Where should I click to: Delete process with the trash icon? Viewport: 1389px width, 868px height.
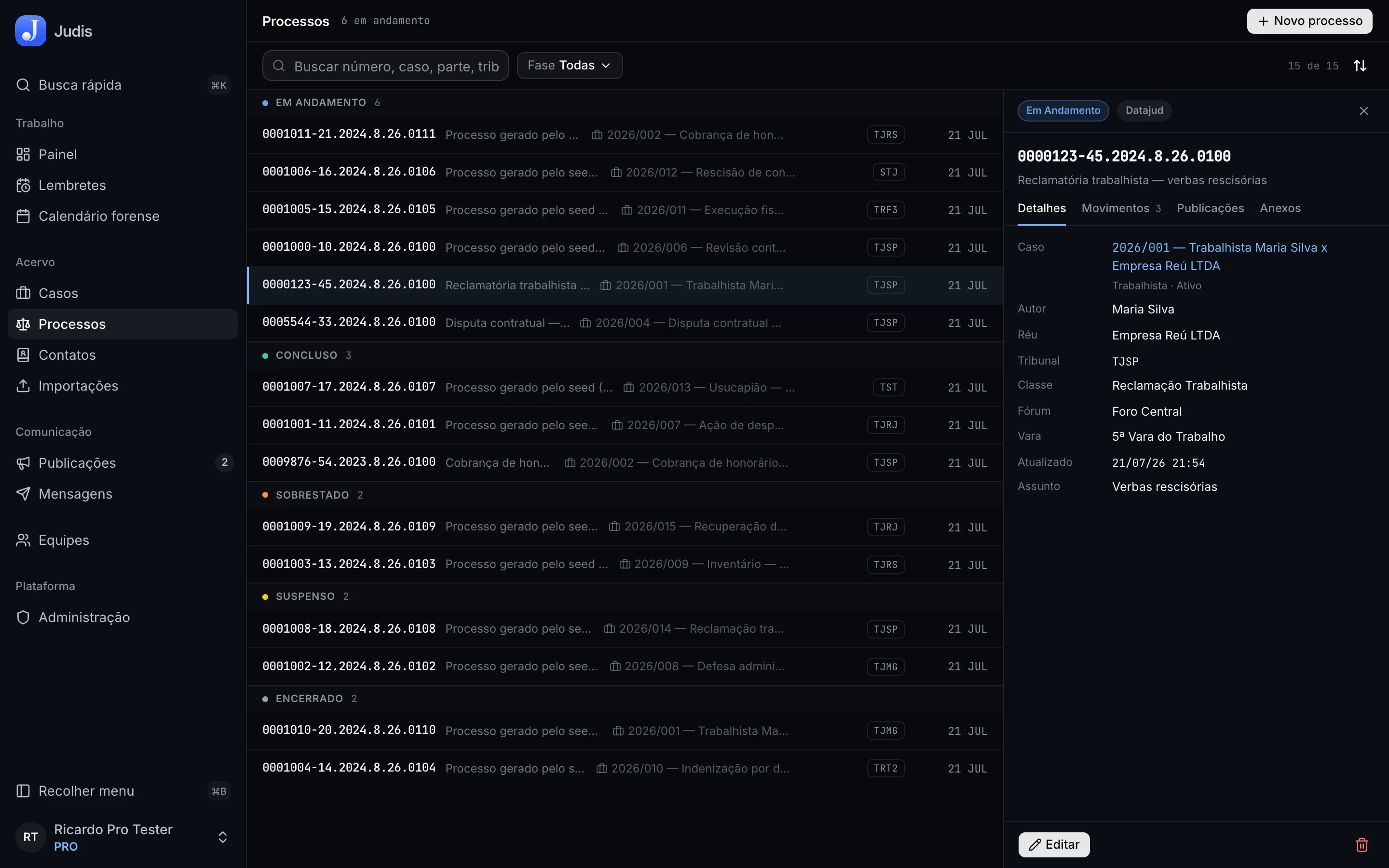(1362, 844)
